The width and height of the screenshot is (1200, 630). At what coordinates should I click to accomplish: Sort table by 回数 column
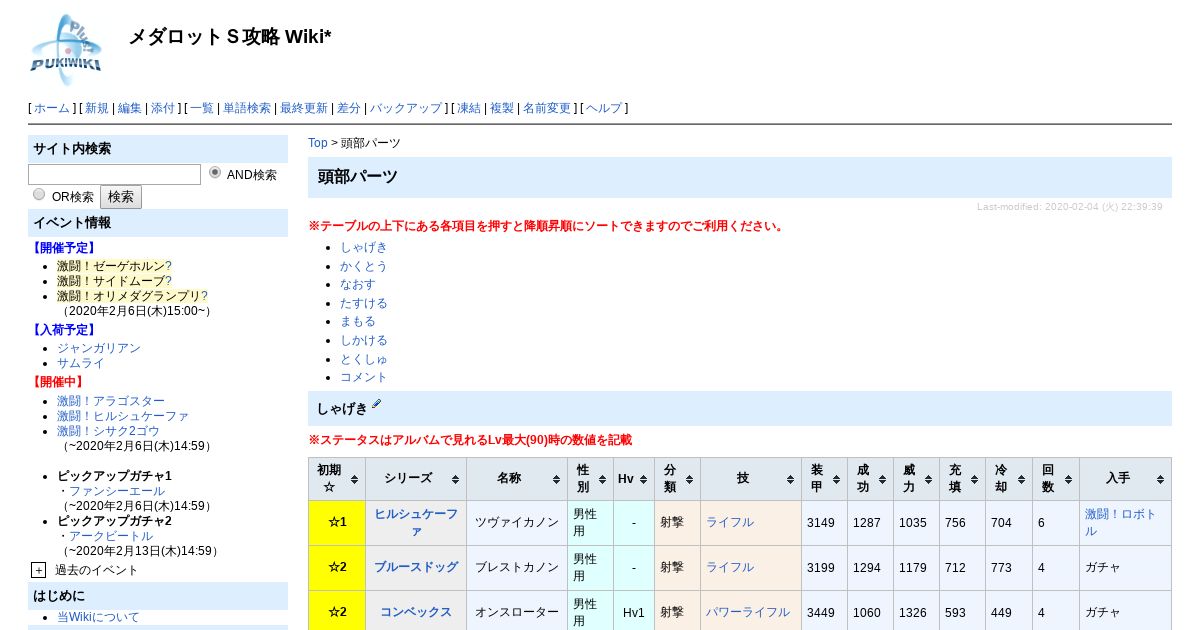coord(1055,479)
